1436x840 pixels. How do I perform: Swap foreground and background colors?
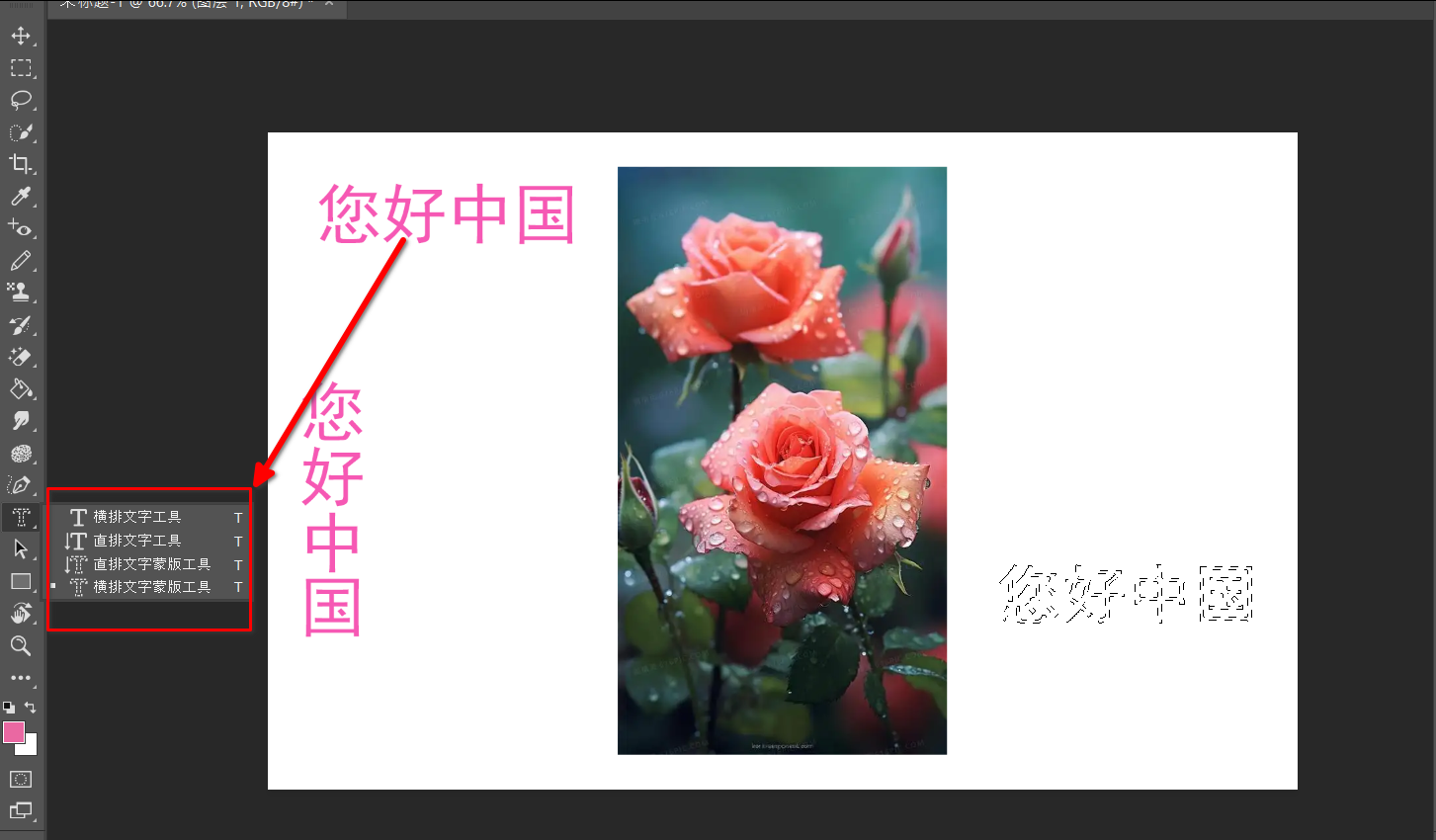pyautogui.click(x=31, y=708)
